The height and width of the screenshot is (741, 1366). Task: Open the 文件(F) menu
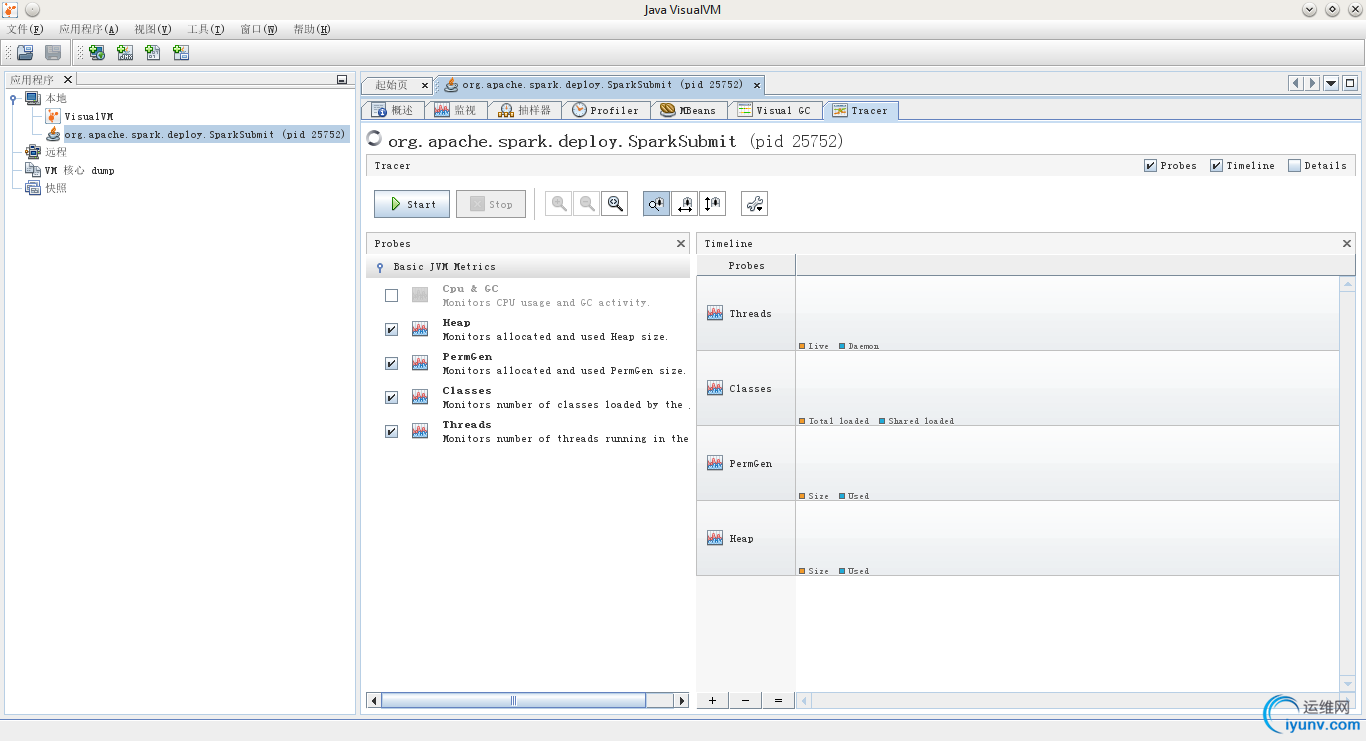tap(25, 29)
